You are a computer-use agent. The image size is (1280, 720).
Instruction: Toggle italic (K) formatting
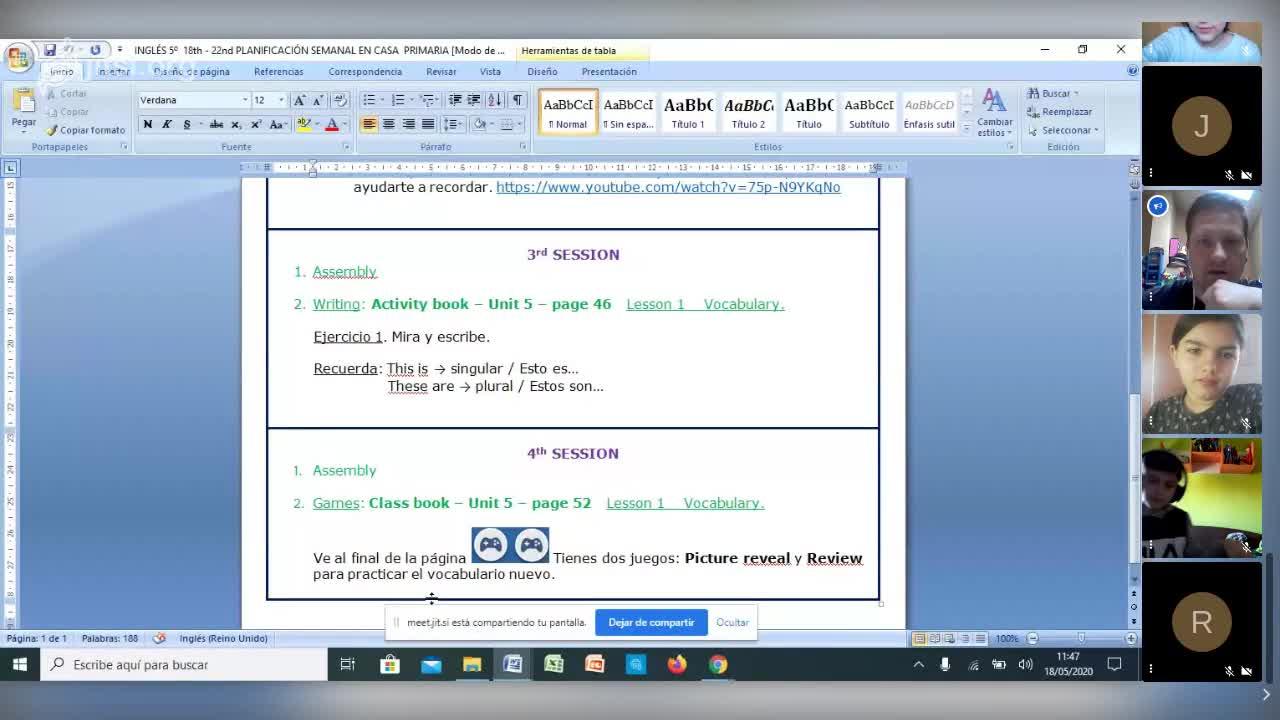click(x=167, y=125)
